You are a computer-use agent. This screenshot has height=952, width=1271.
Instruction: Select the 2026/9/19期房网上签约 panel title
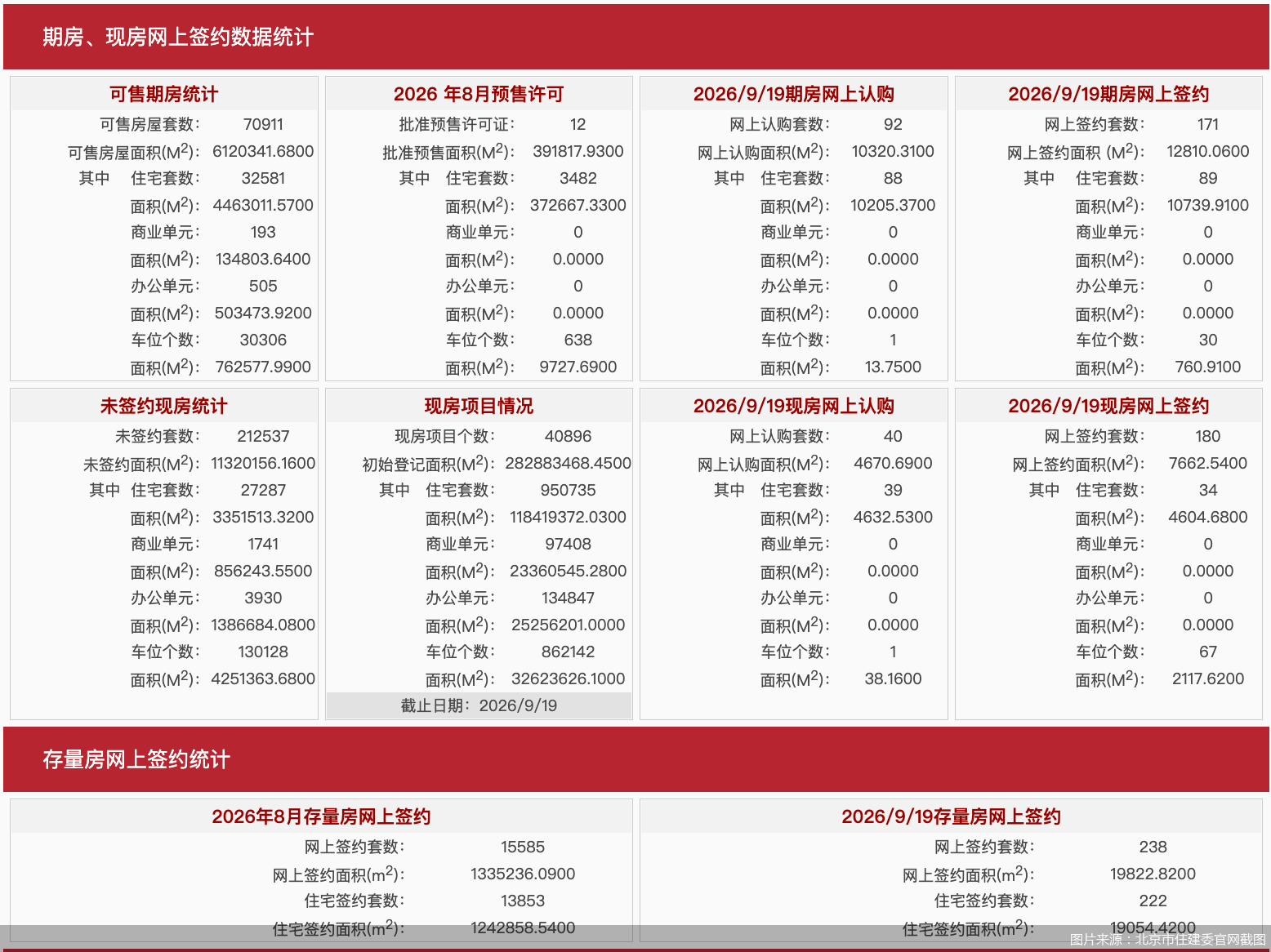(1108, 94)
